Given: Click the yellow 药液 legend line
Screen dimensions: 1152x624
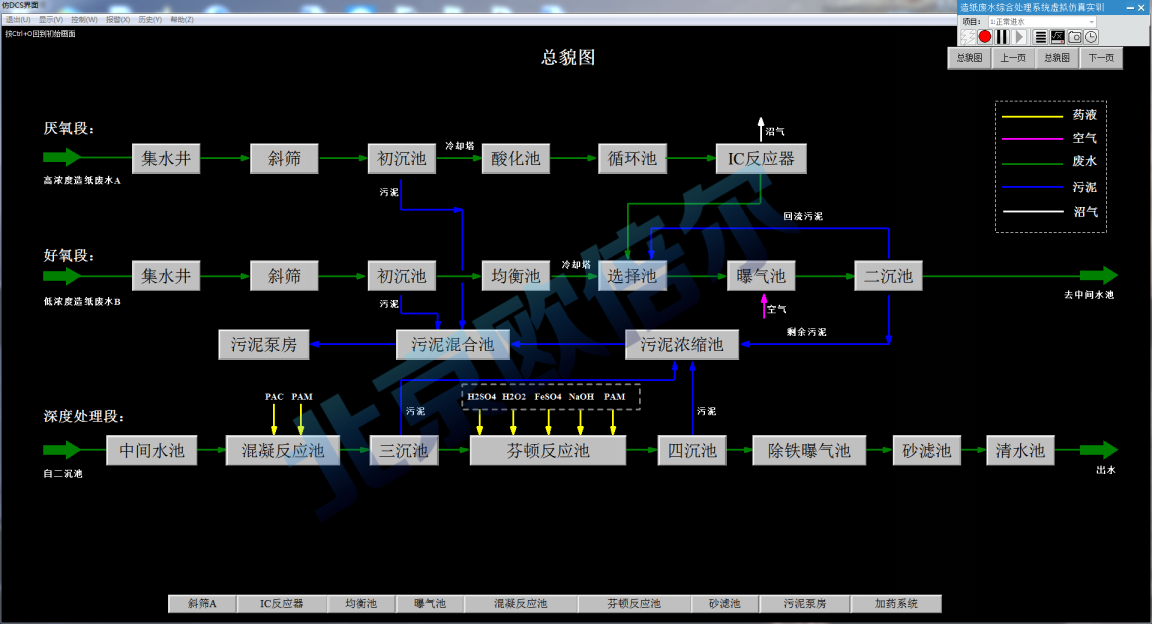Looking at the screenshot, I should tap(1032, 116).
